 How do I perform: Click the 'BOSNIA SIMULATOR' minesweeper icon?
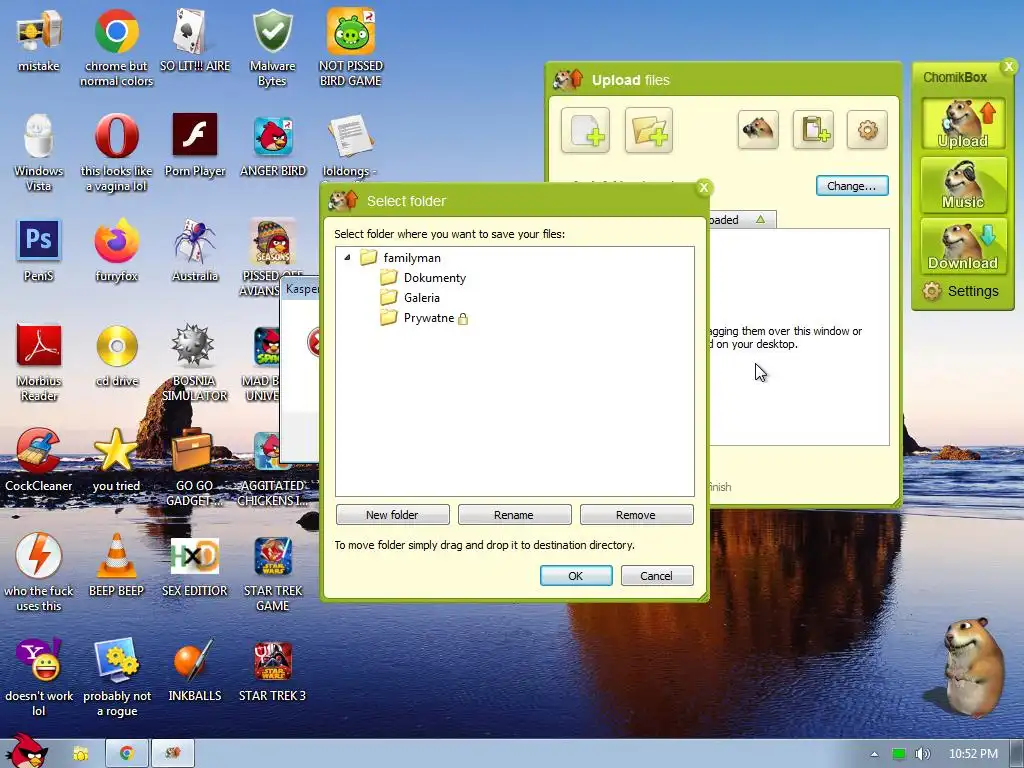pos(195,362)
